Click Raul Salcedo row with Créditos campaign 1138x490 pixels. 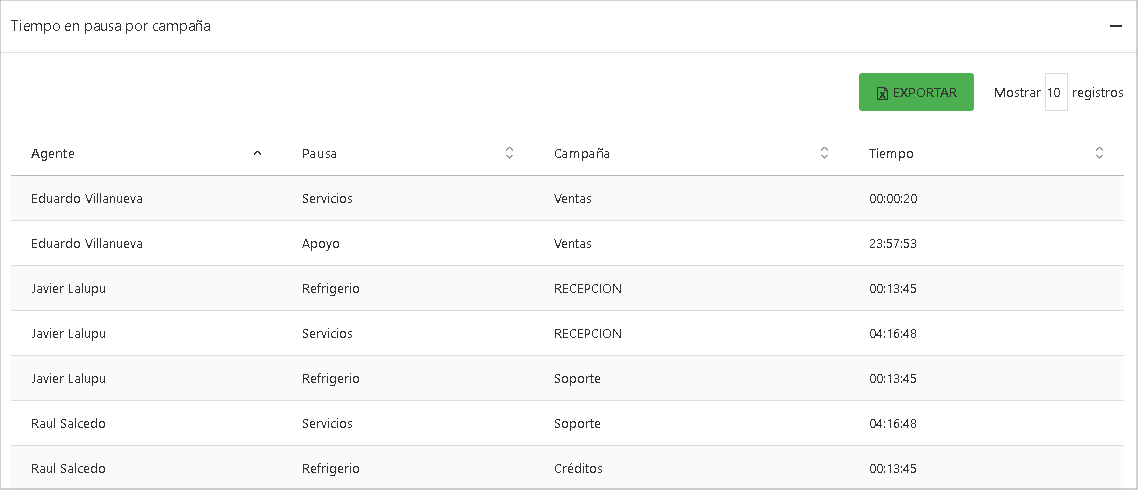[x=68, y=468]
